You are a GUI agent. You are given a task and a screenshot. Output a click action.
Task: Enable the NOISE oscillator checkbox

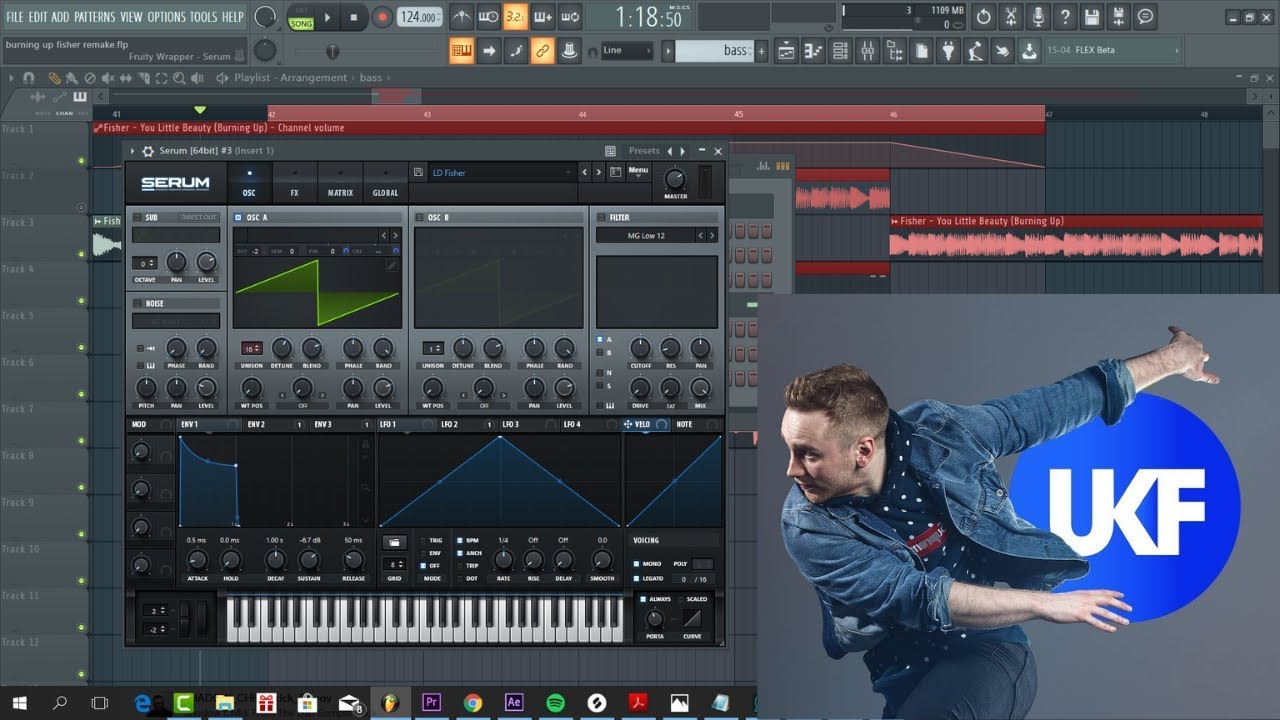pyautogui.click(x=137, y=303)
